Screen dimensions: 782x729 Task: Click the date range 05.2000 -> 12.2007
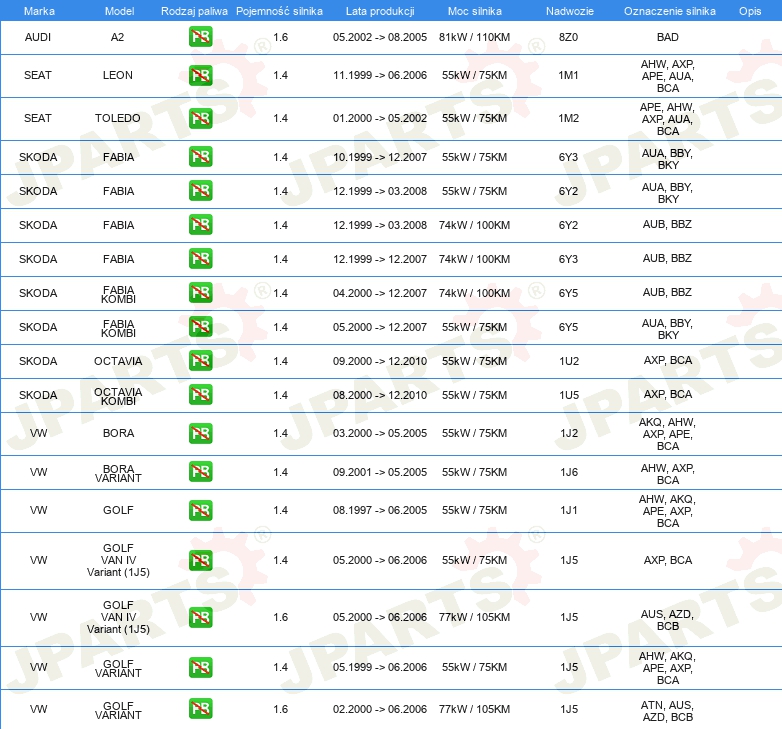tap(380, 327)
